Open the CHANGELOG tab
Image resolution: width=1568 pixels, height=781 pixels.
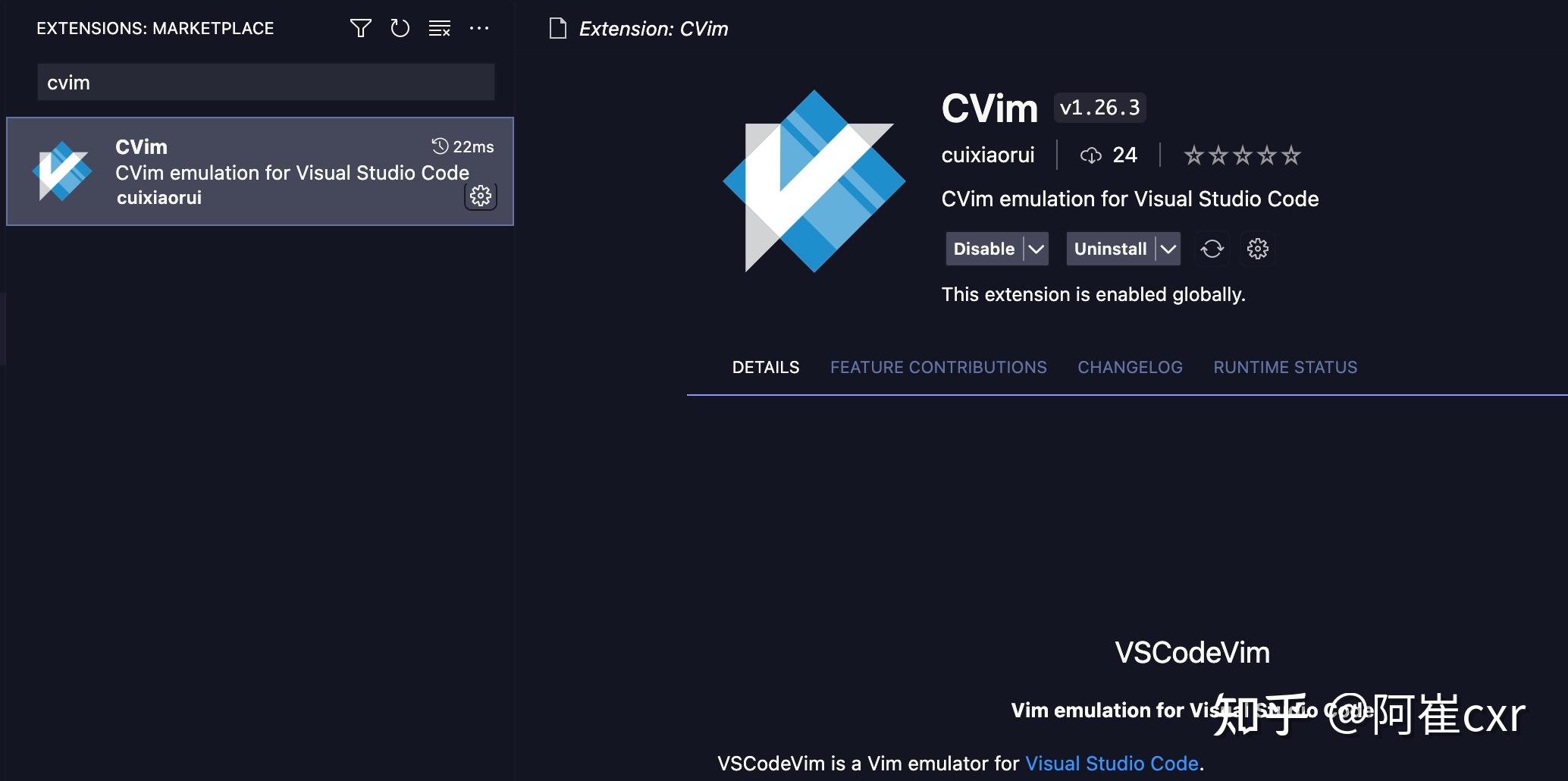1131,367
